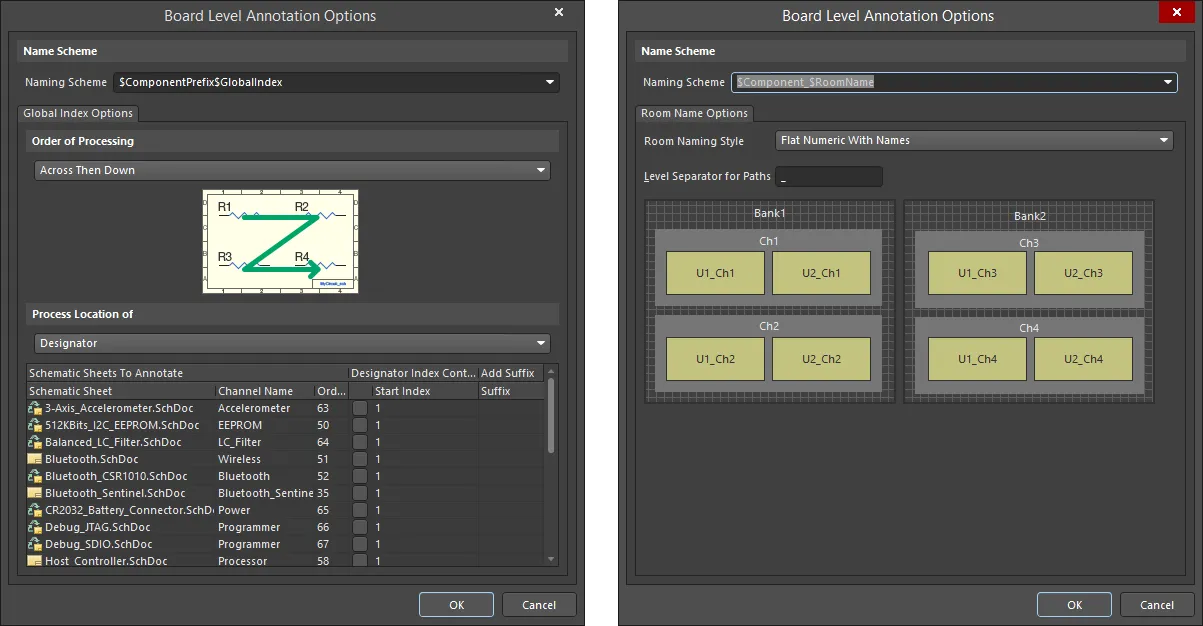The width and height of the screenshot is (1203, 626).
Task: Check designator index box for Debug_JTAG.SchDoc
Action: coord(360,527)
